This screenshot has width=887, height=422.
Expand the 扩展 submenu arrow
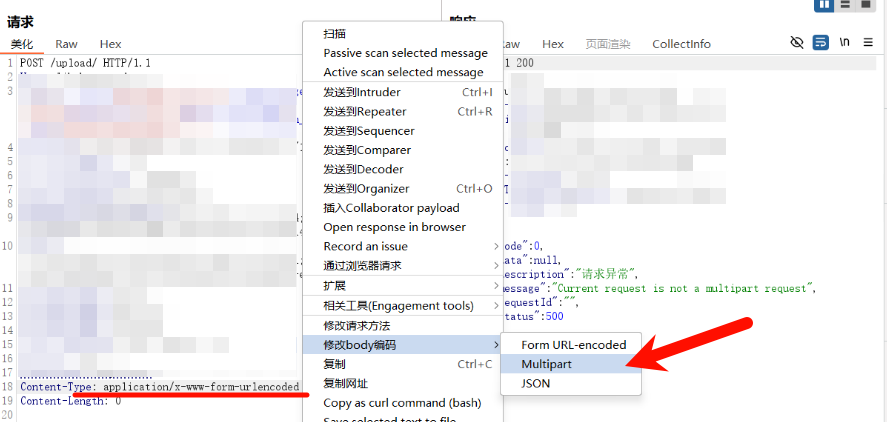496,286
